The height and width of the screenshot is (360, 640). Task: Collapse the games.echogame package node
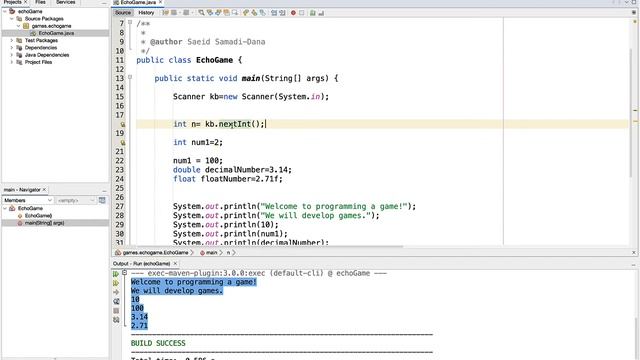[x=18, y=26]
